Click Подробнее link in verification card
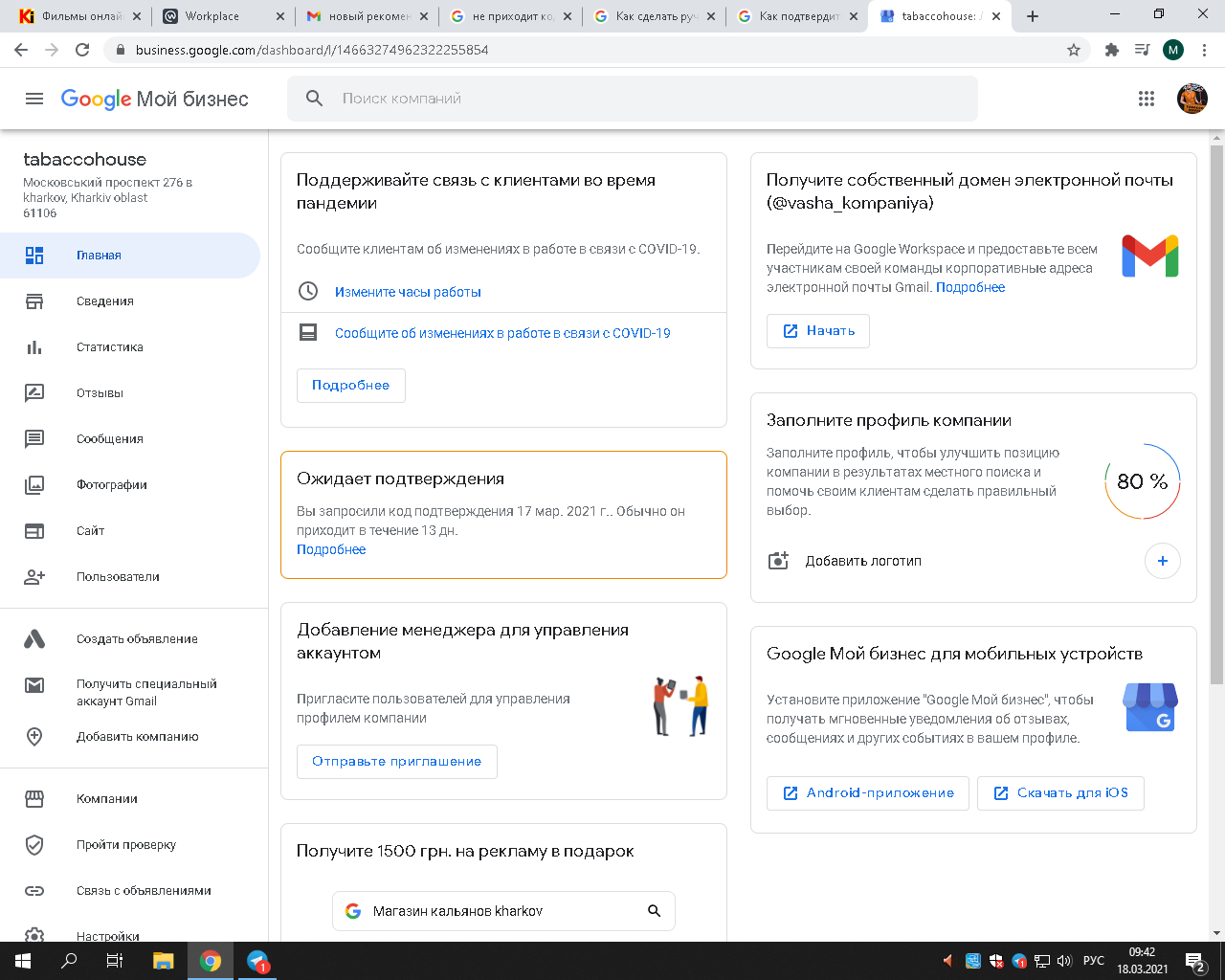This screenshot has height=980, width=1225. pos(331,549)
